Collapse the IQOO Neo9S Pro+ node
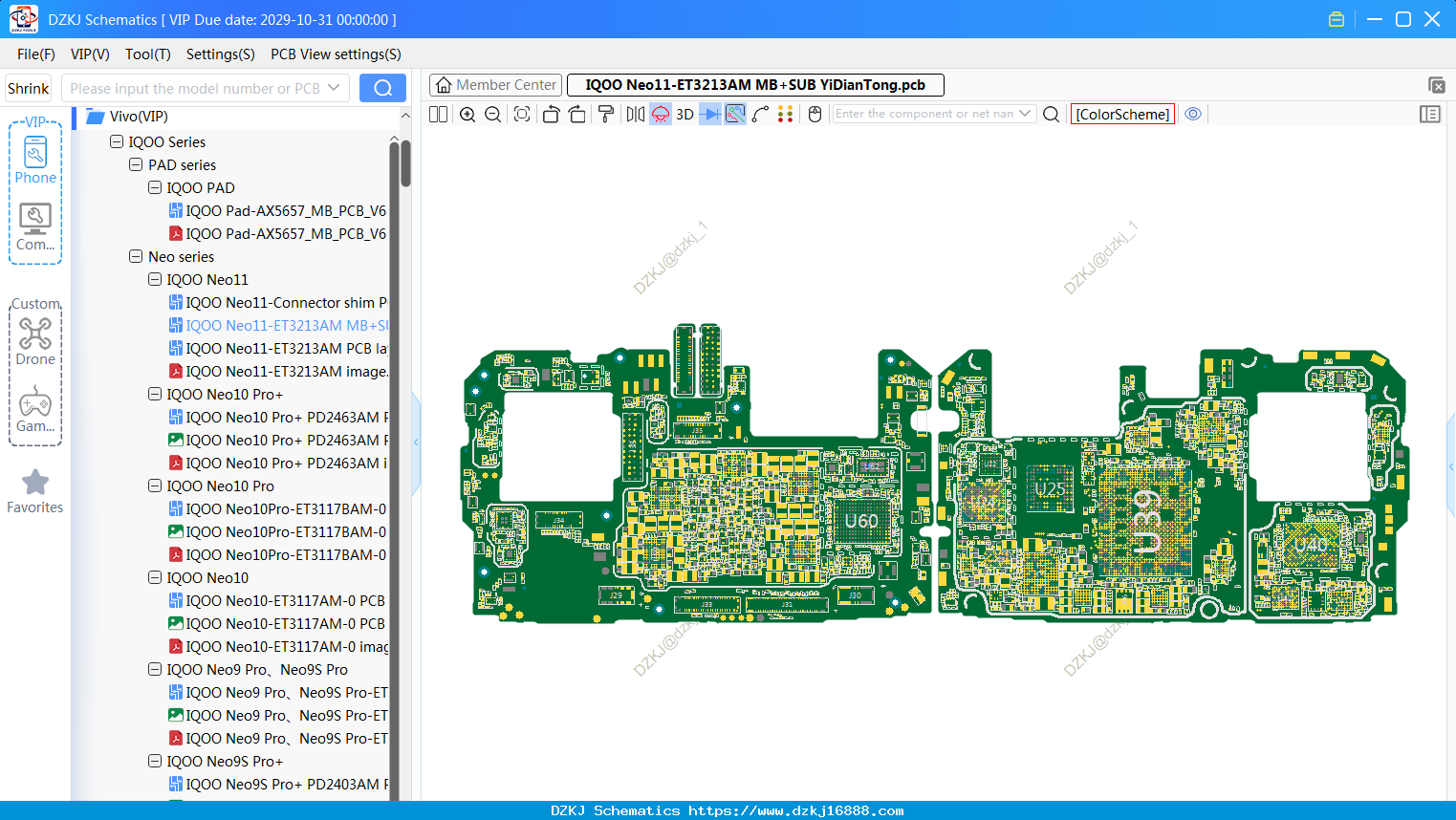 pos(155,761)
